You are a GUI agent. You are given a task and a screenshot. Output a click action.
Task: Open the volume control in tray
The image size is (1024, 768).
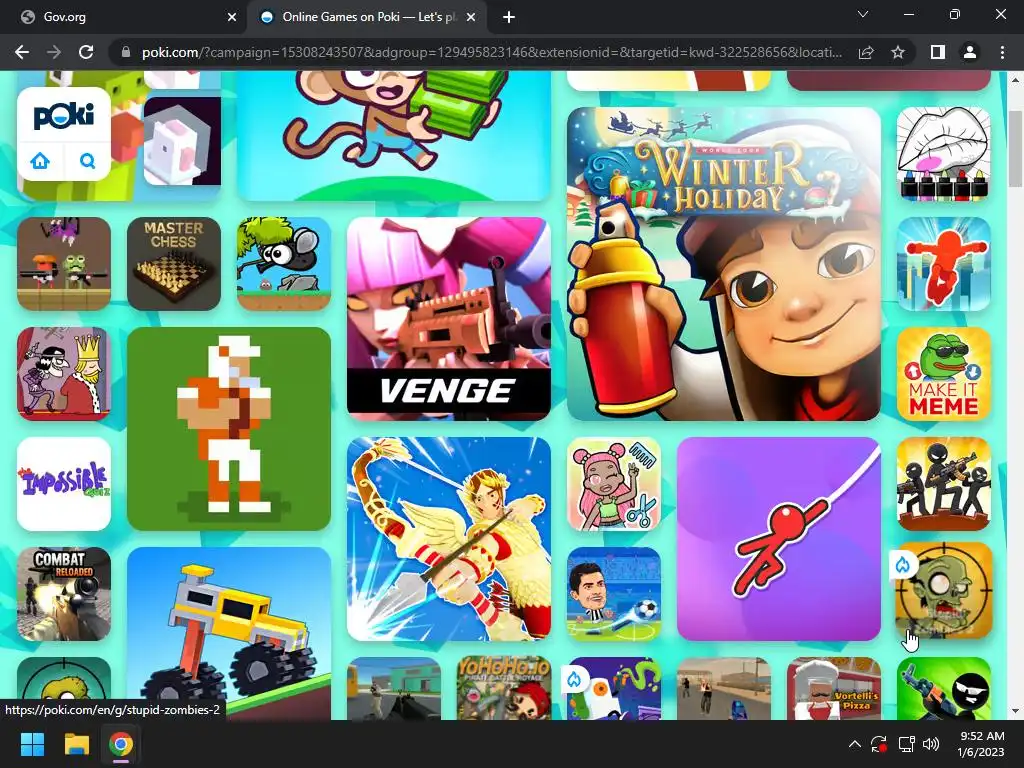coord(931,744)
